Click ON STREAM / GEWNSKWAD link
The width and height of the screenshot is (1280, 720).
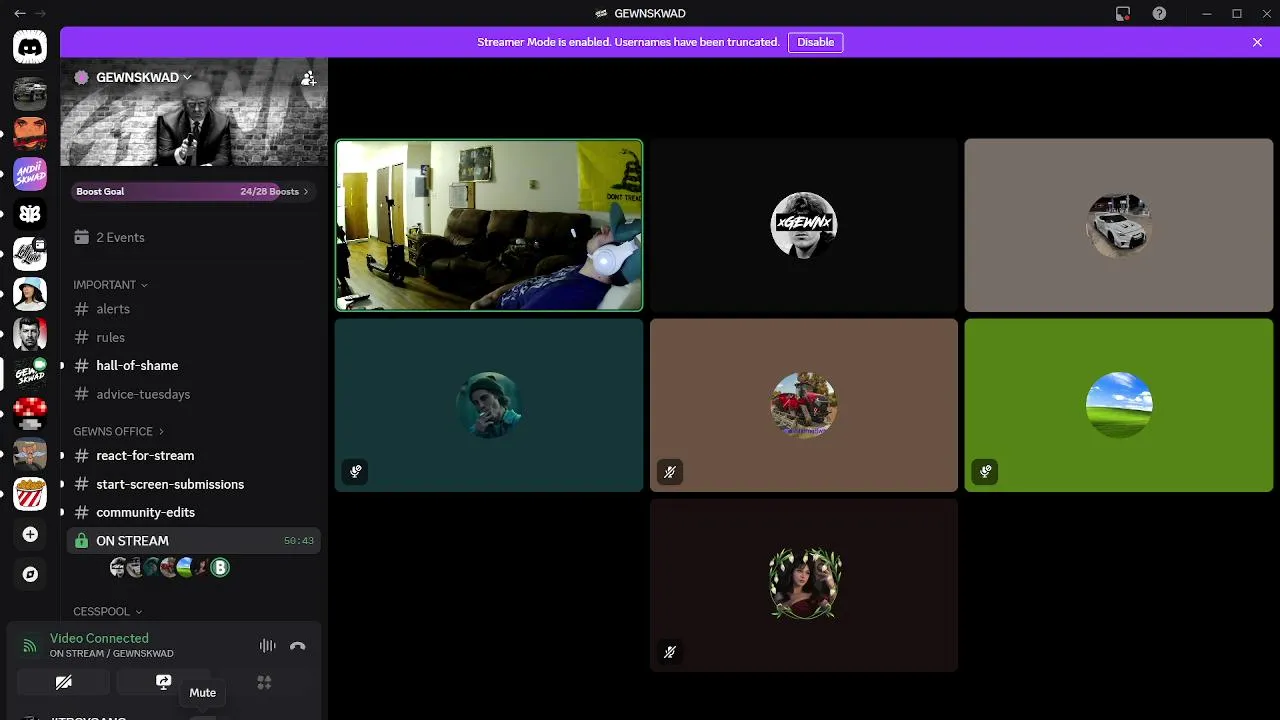click(x=112, y=654)
